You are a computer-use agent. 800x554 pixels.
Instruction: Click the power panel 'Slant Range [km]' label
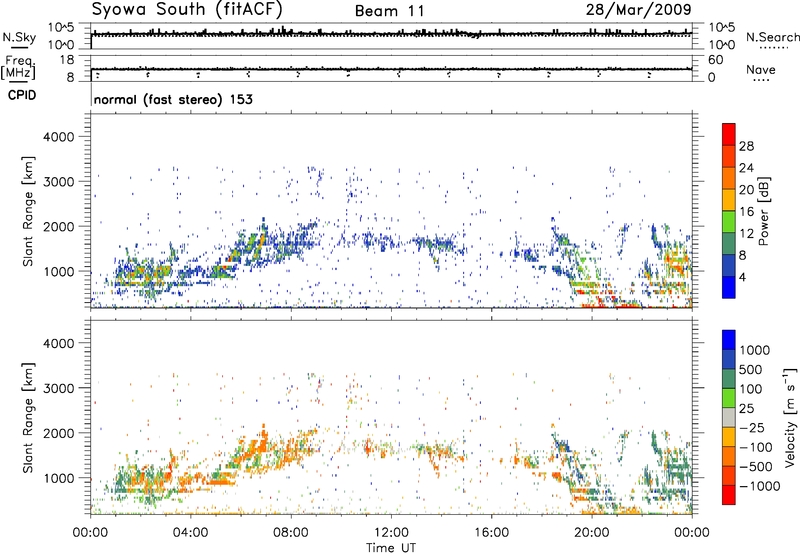click(28, 211)
